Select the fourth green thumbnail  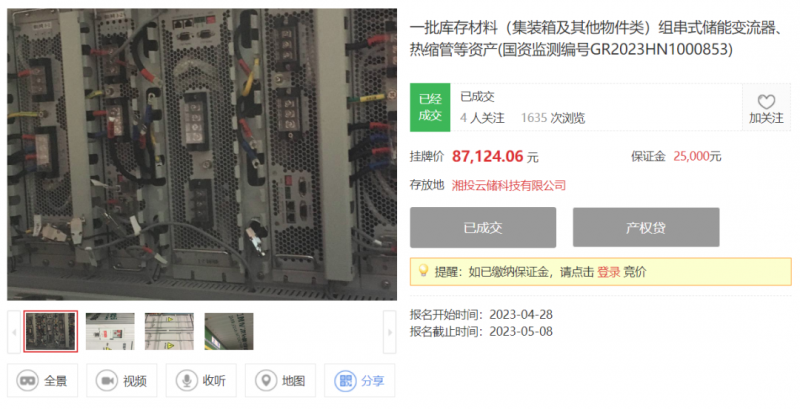pyautogui.click(x=229, y=331)
